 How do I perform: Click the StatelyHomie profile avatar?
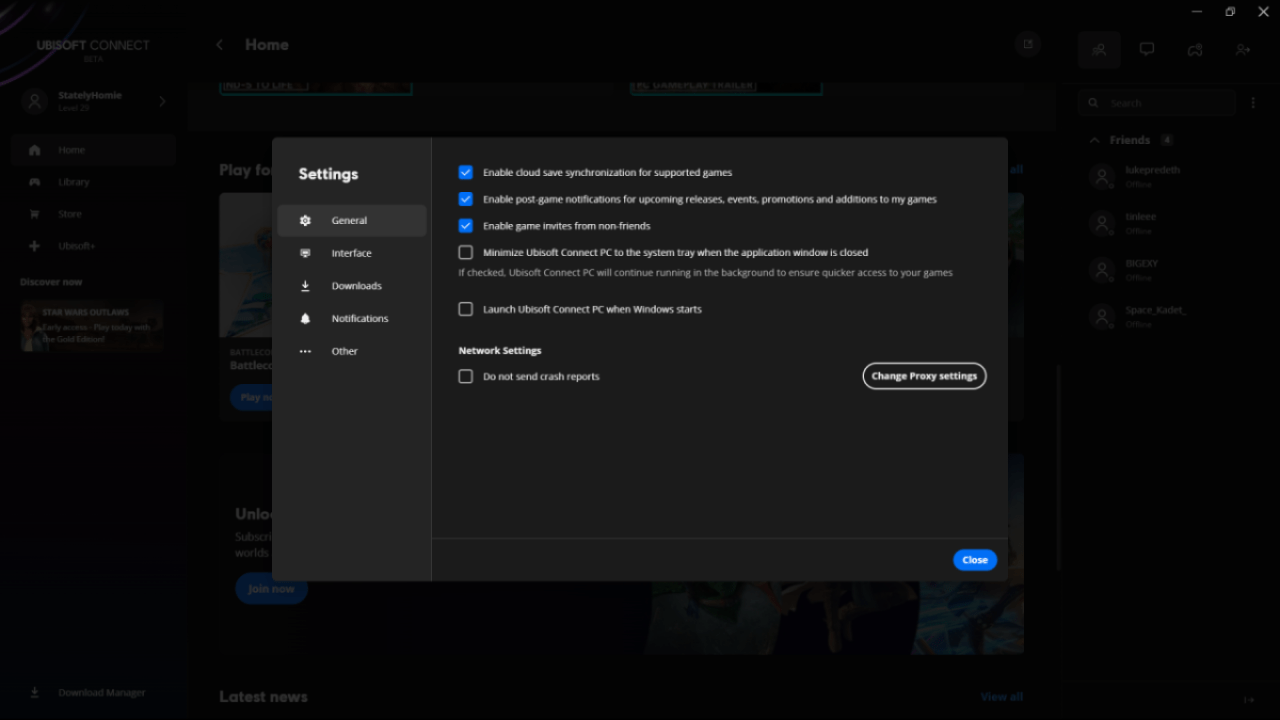coord(35,101)
